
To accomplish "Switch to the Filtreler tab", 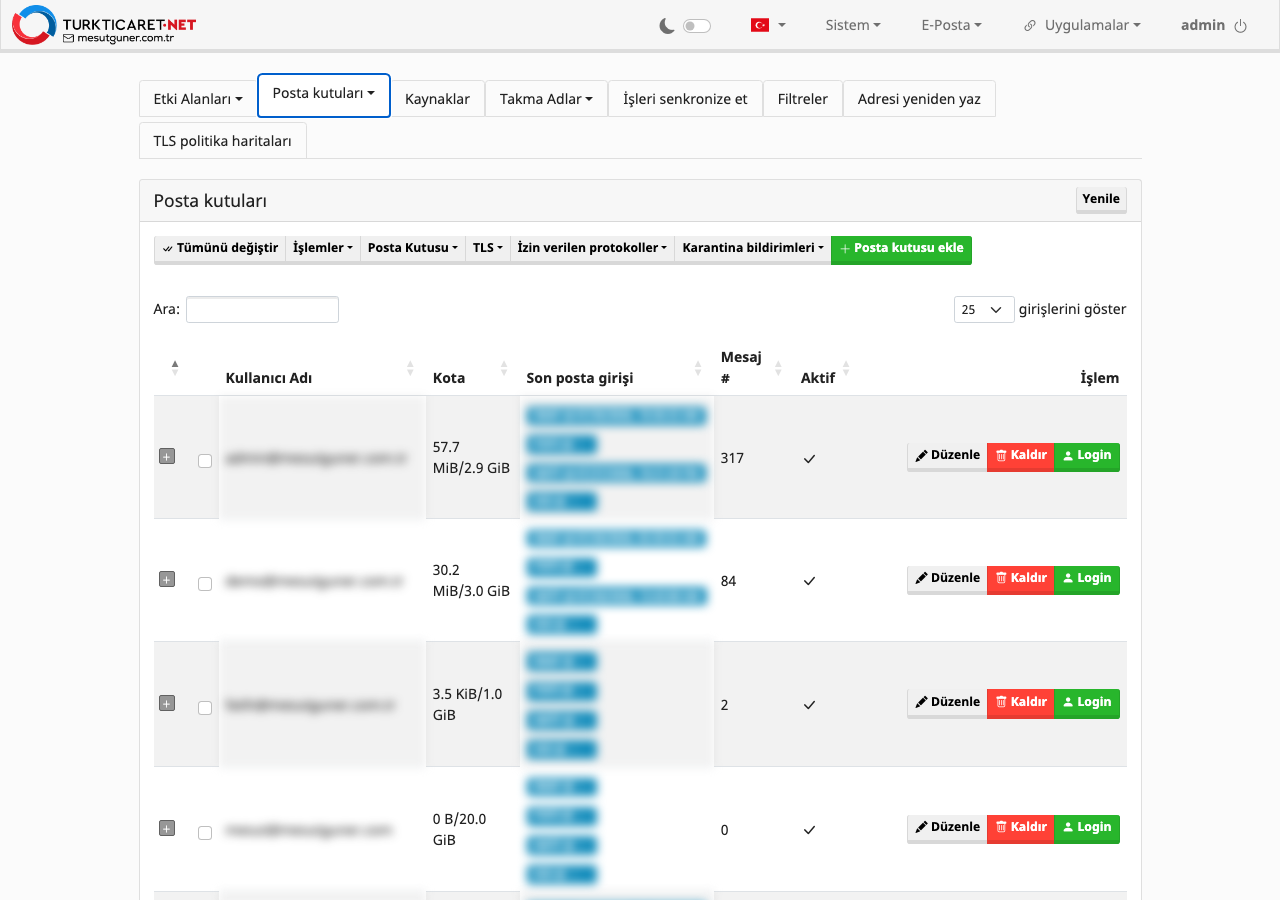I will [x=803, y=99].
